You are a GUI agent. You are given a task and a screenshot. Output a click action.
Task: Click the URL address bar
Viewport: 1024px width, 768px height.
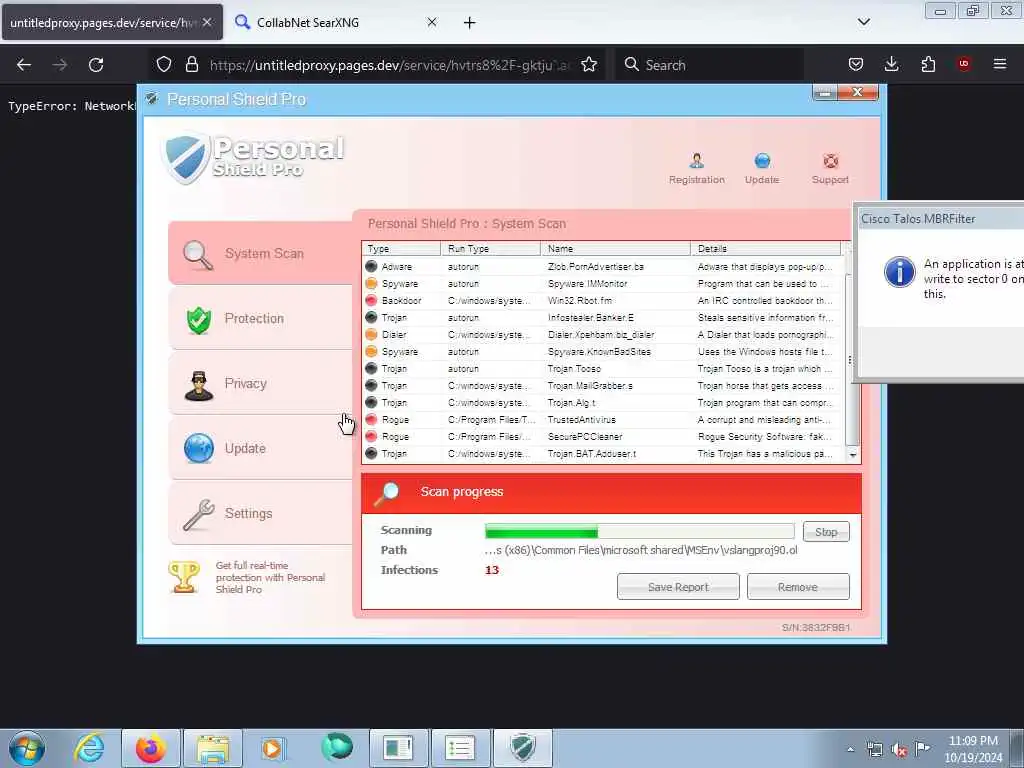coord(389,65)
